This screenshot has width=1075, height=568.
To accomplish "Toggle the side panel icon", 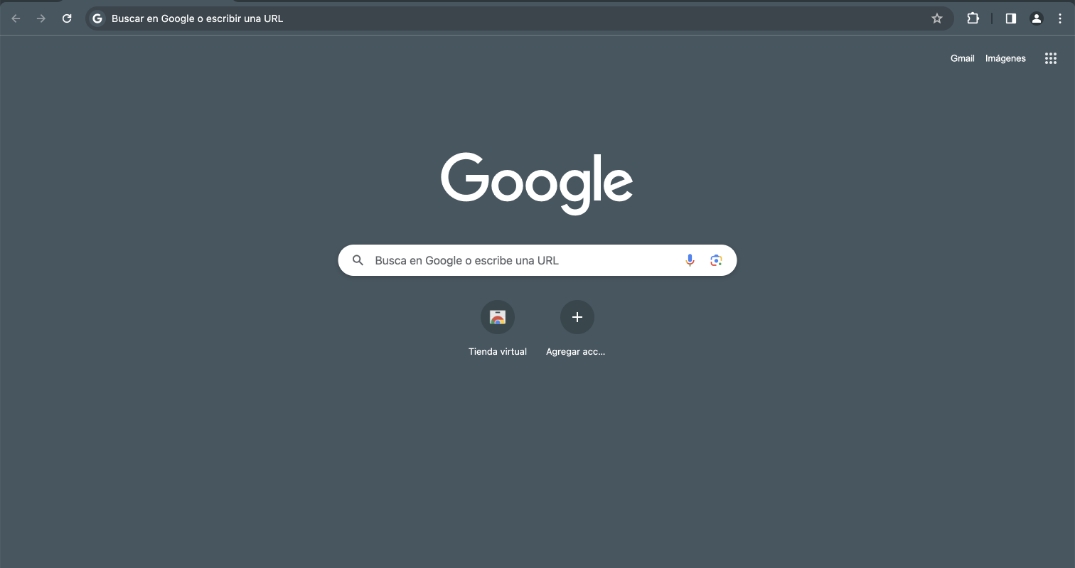I will [1011, 19].
